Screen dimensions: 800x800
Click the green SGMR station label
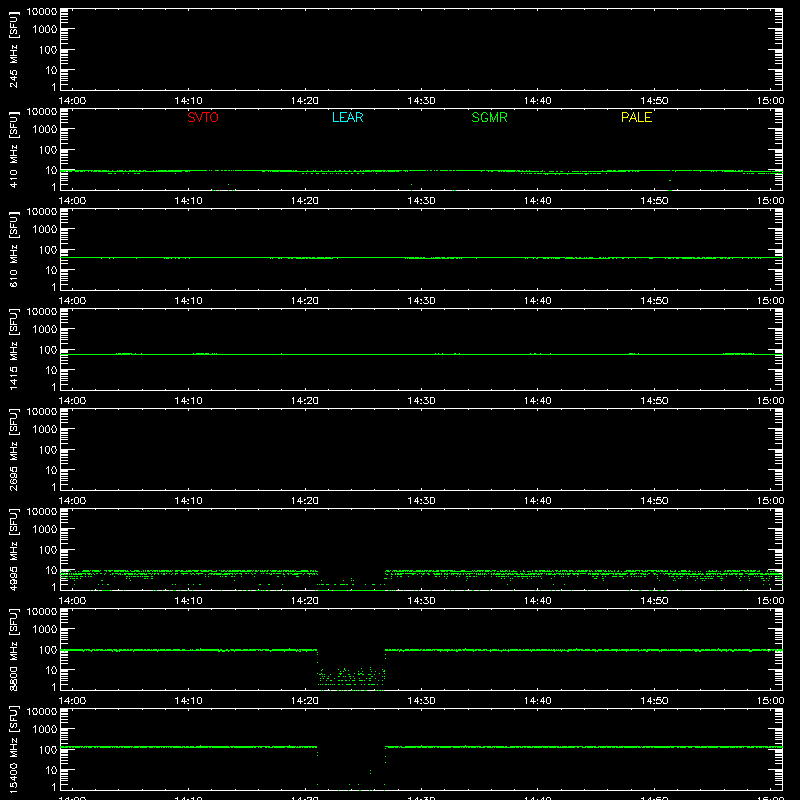click(x=489, y=117)
